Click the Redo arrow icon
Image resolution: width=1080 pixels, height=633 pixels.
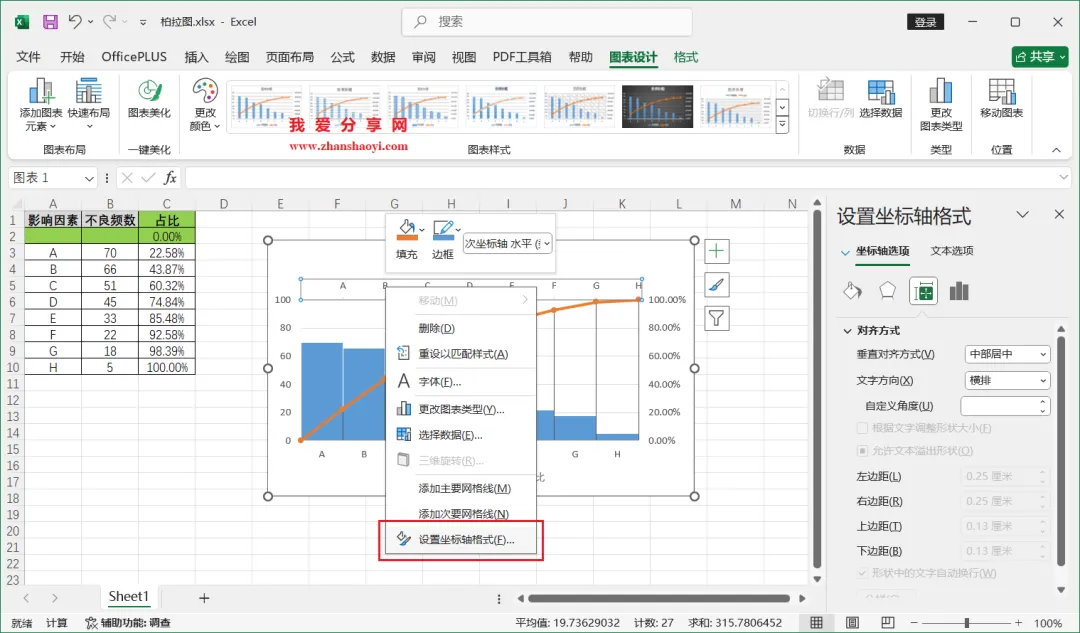coord(110,21)
